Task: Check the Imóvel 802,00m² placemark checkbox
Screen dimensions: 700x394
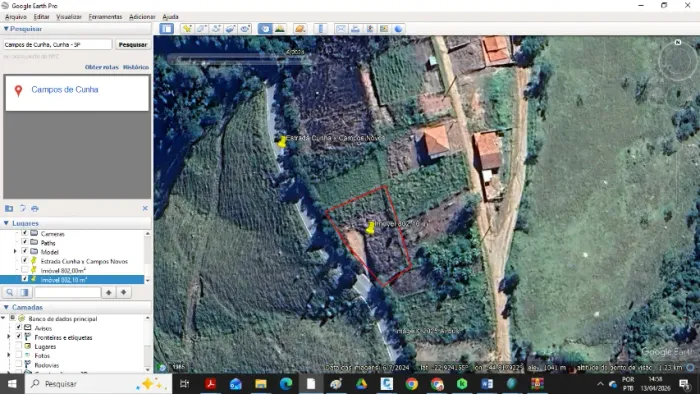Action: point(25,270)
